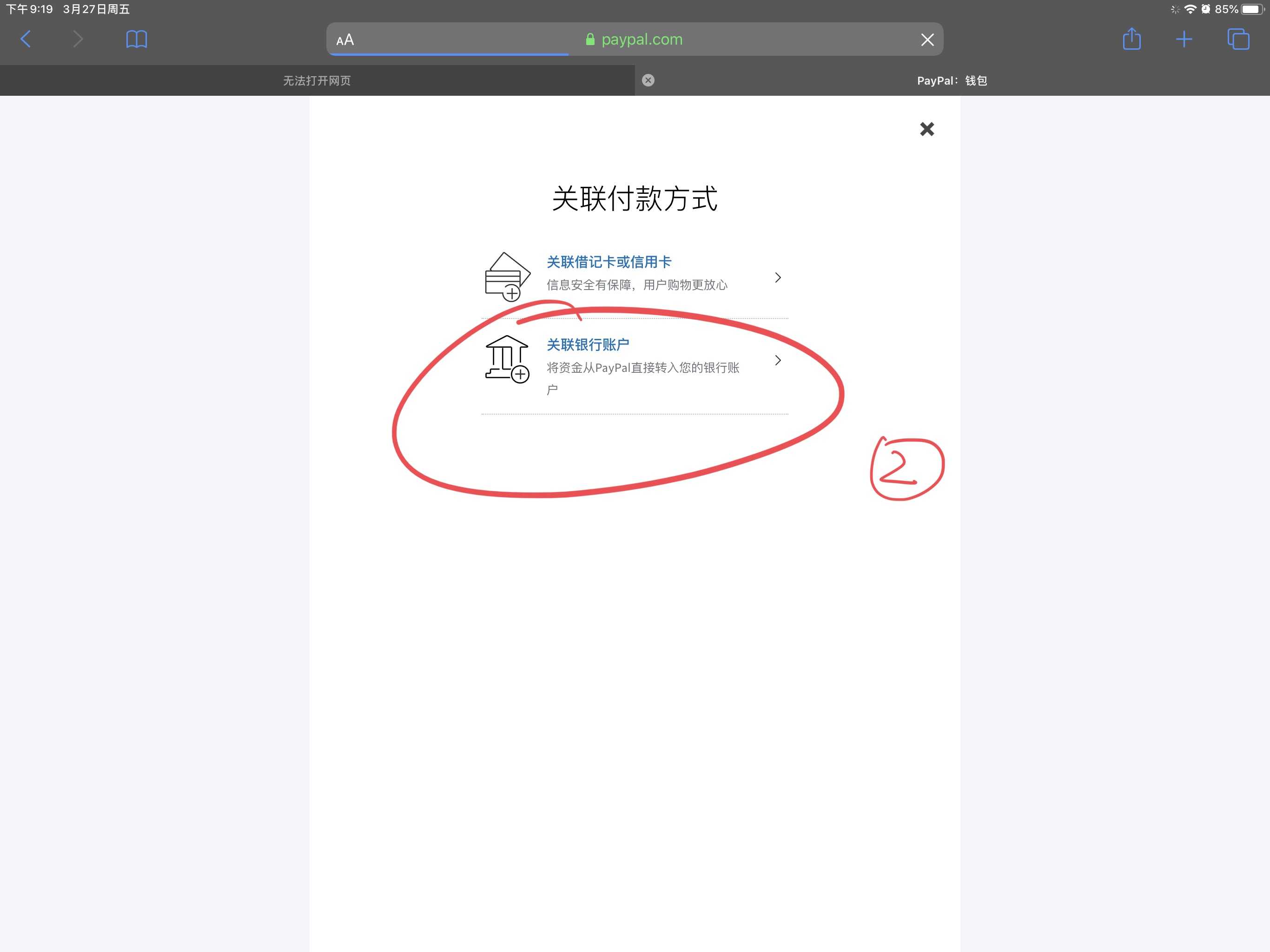
Task: Close the PayPal wallet tab
Action: (x=648, y=80)
